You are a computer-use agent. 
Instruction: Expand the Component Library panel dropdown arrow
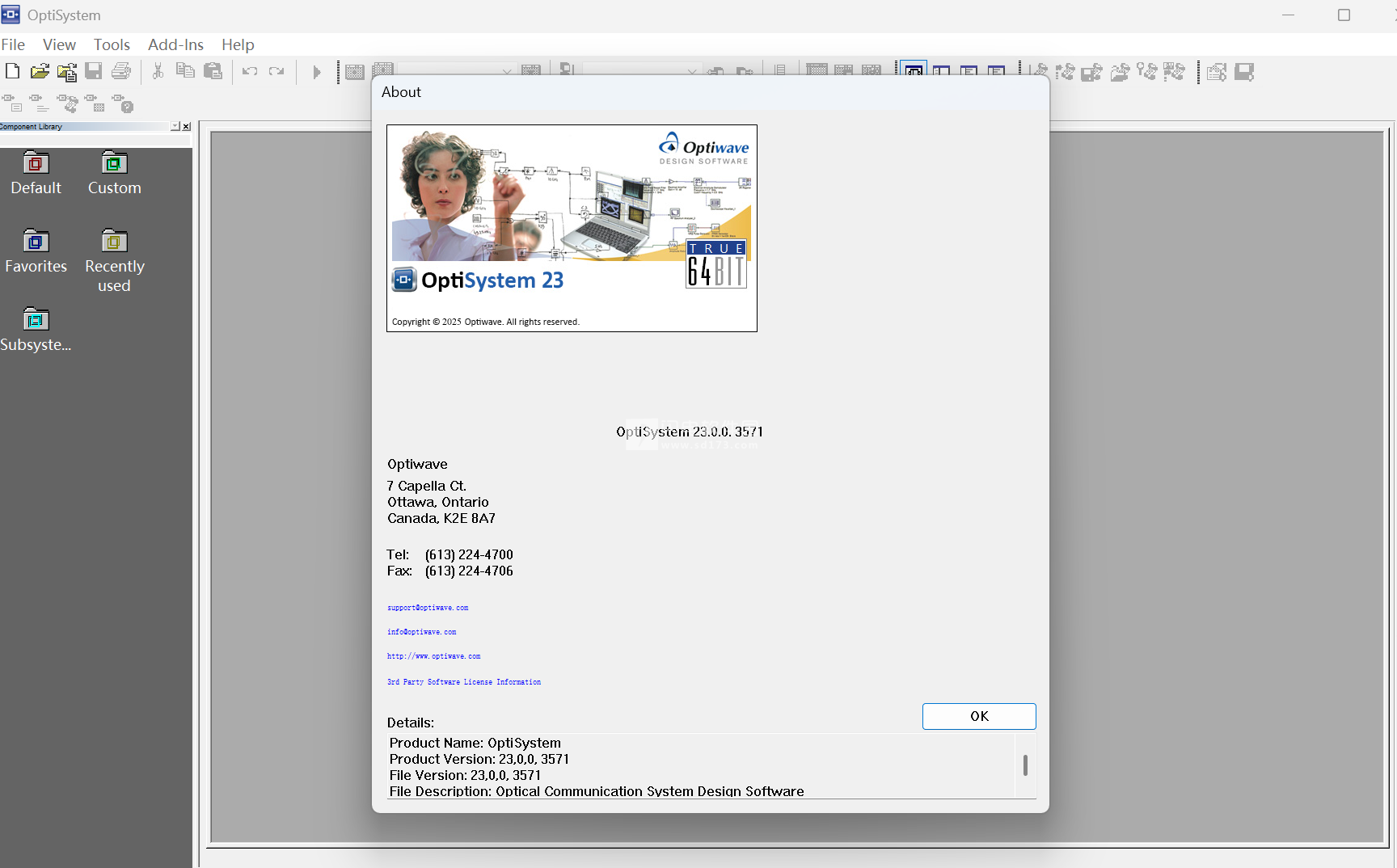click(x=175, y=126)
